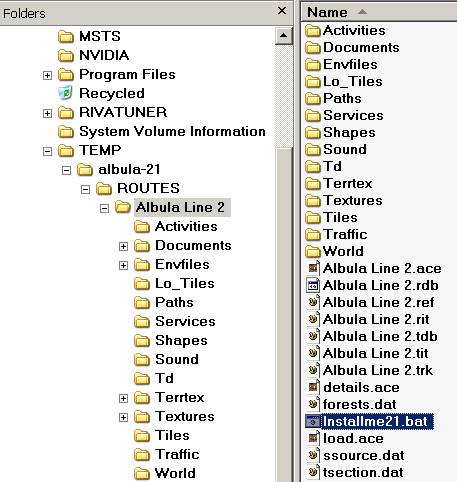The image size is (457, 482).
Task: Click the World folder icon in file list
Action: coord(313,251)
